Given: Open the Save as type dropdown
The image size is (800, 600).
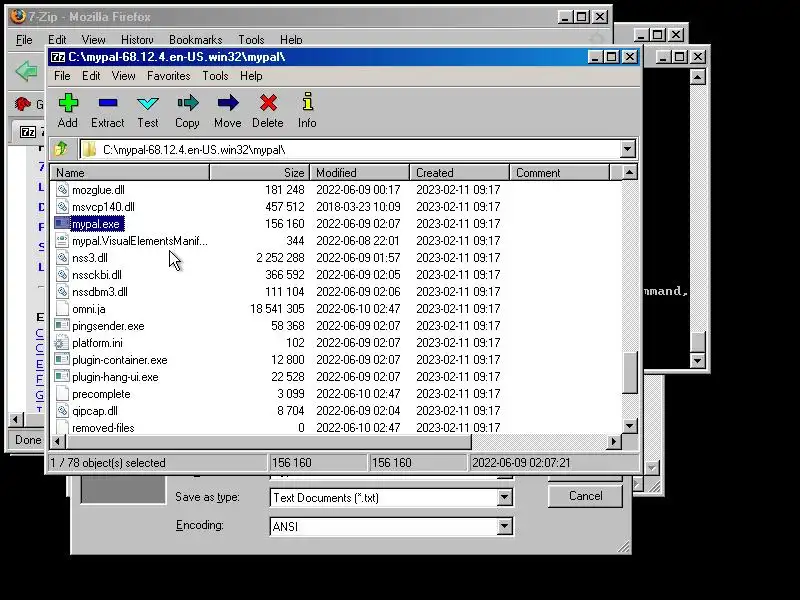Looking at the screenshot, I should click(504, 497).
